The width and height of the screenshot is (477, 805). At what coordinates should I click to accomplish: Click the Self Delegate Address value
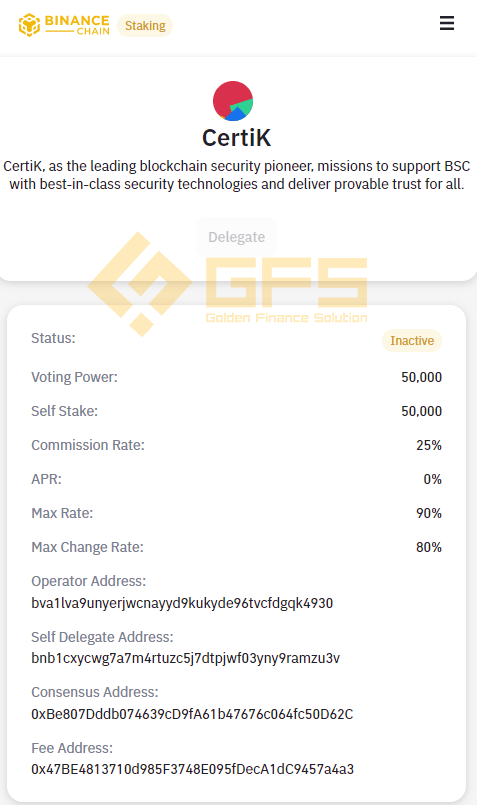coord(185,658)
